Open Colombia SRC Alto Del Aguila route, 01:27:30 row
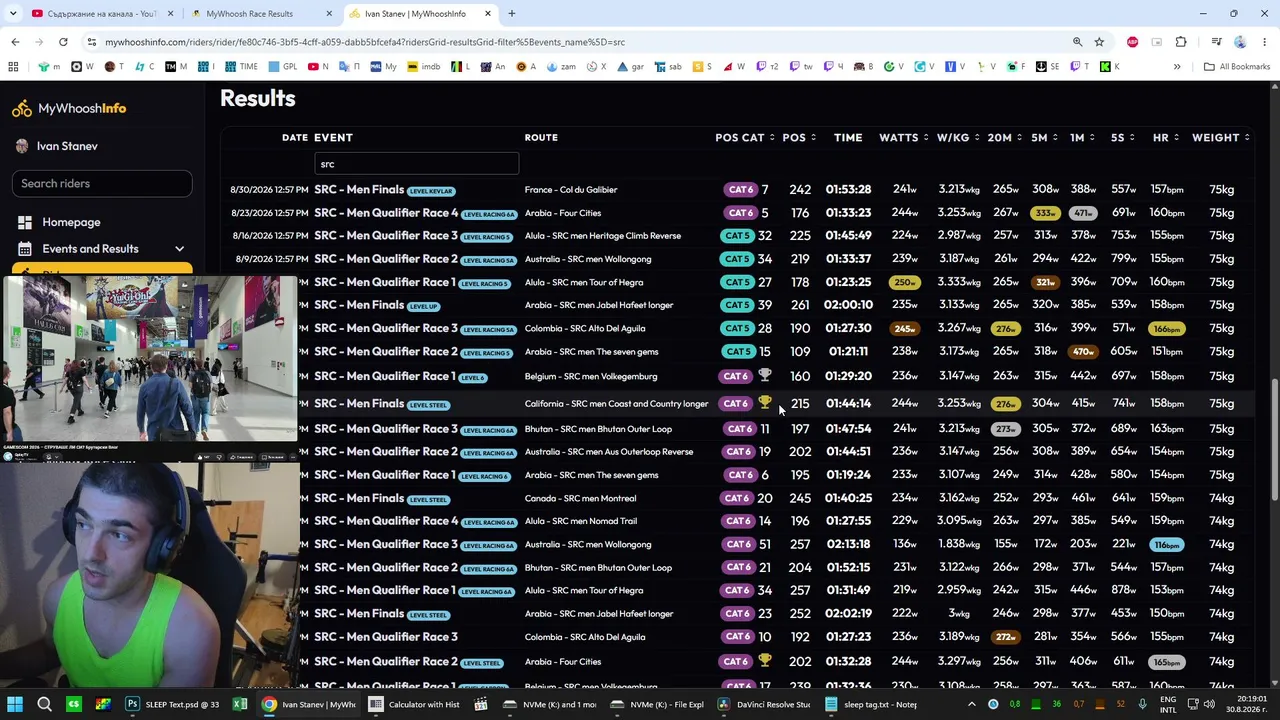Viewport: 1280px width, 720px height. point(585,328)
